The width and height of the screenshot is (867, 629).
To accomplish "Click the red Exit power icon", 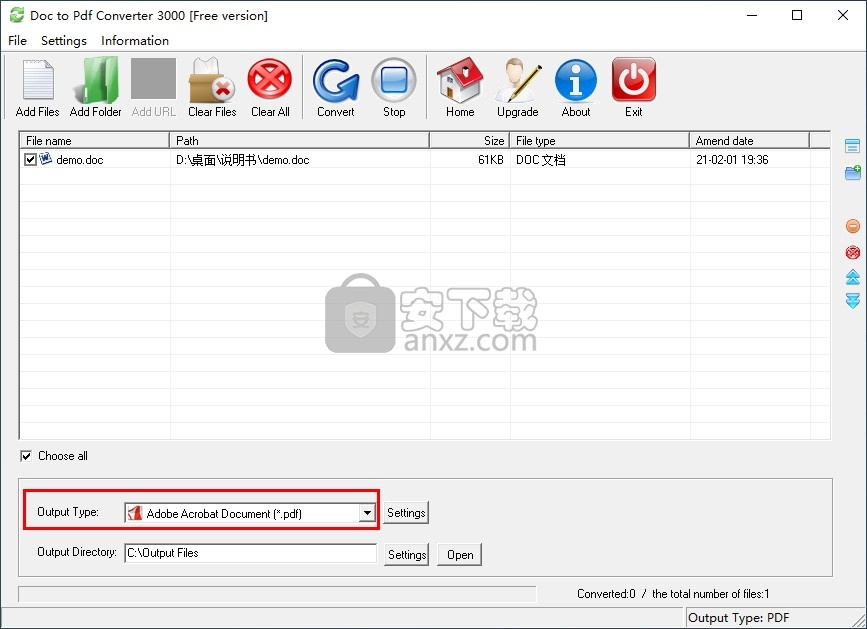I will point(633,81).
